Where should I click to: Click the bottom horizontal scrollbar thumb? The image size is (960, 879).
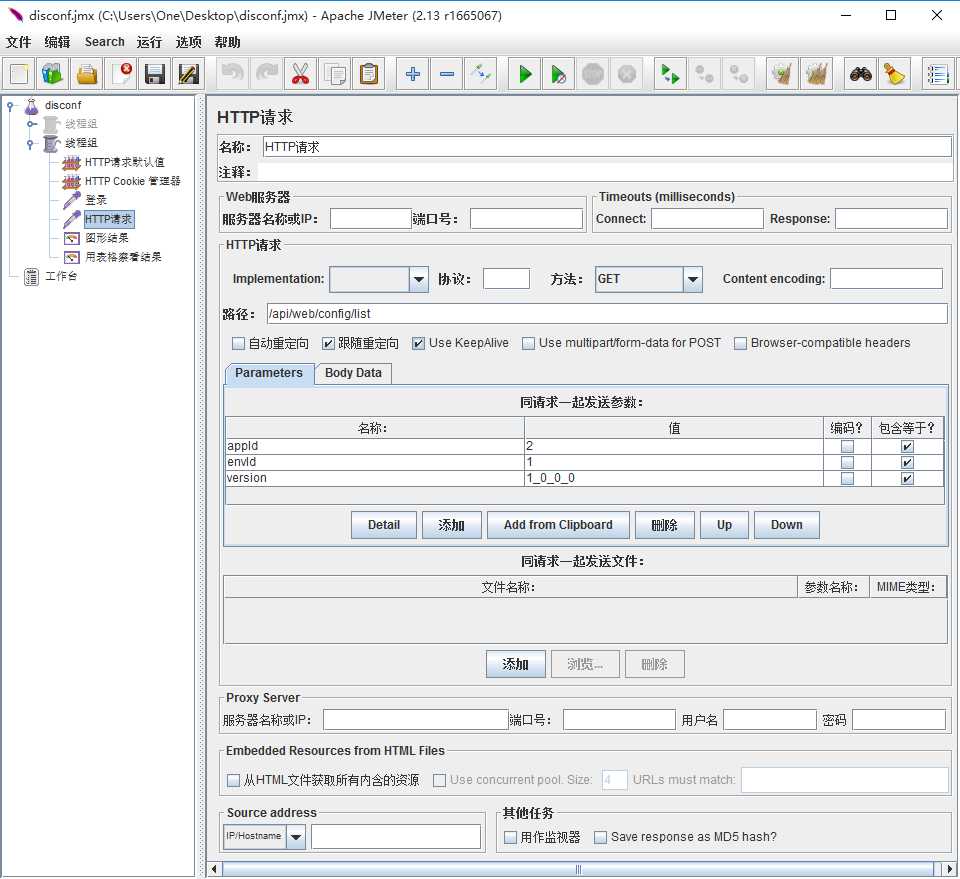point(578,870)
